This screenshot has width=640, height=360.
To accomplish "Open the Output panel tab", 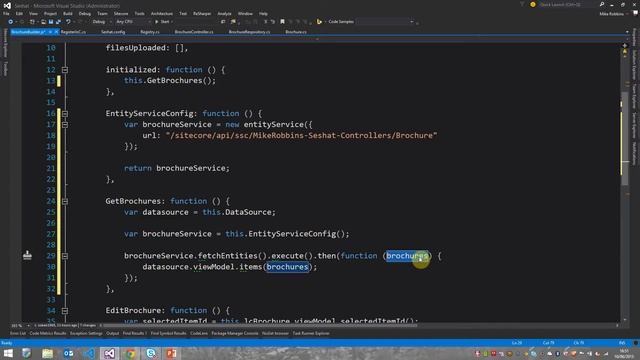I will pyautogui.click(x=113, y=333).
